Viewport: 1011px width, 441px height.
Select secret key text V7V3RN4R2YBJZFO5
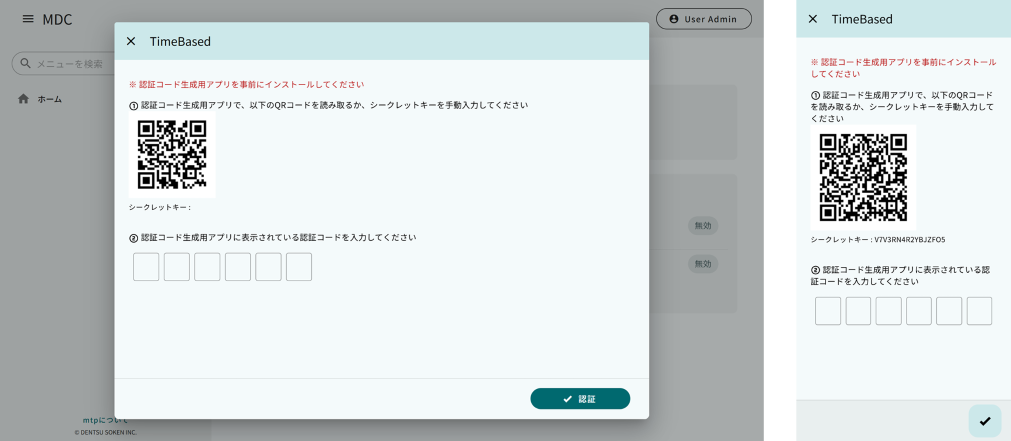(910, 240)
